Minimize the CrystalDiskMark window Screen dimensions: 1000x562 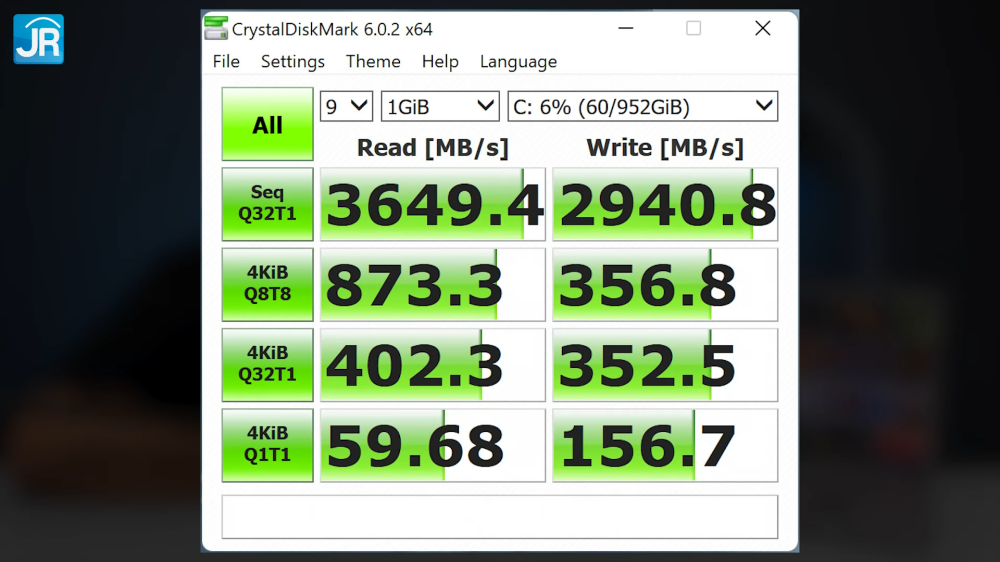pos(626,29)
